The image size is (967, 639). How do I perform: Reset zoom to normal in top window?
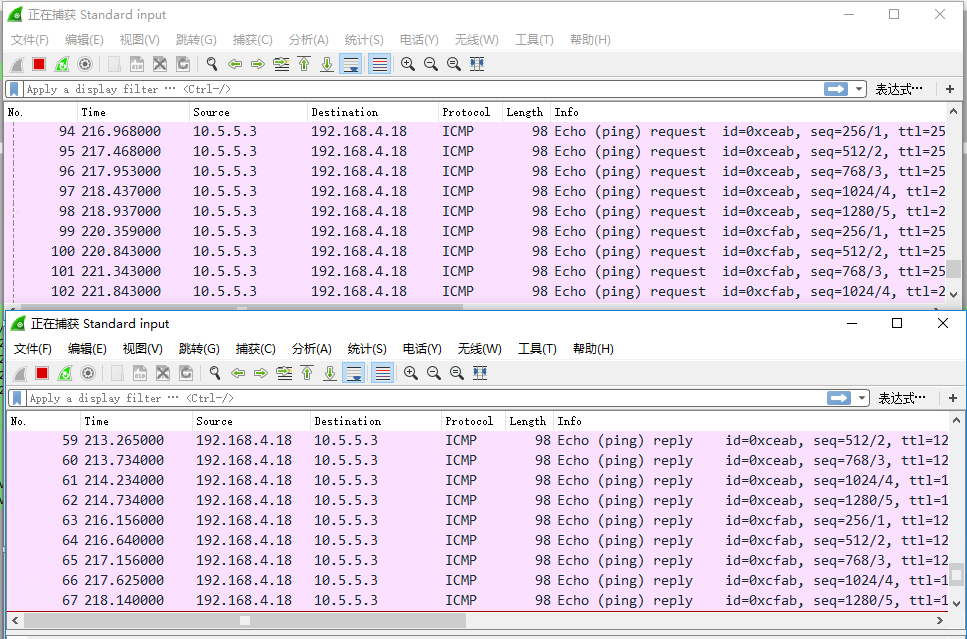(454, 64)
